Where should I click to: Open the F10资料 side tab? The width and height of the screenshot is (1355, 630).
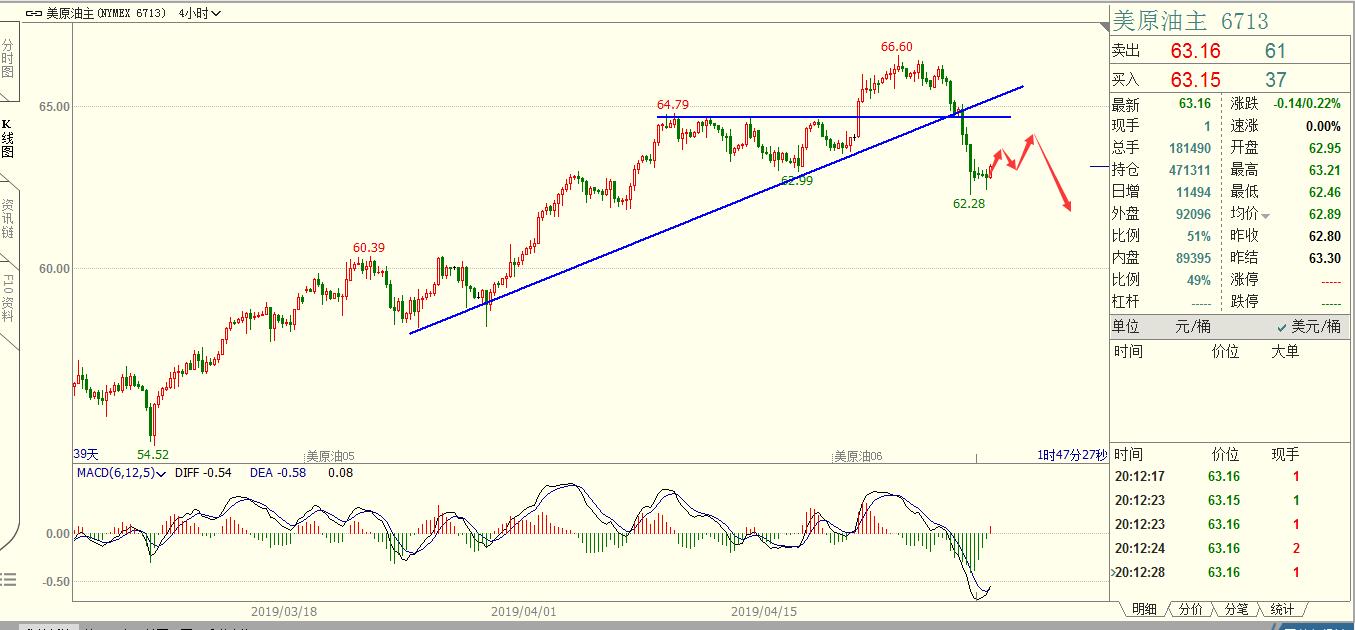pyautogui.click(x=8, y=297)
